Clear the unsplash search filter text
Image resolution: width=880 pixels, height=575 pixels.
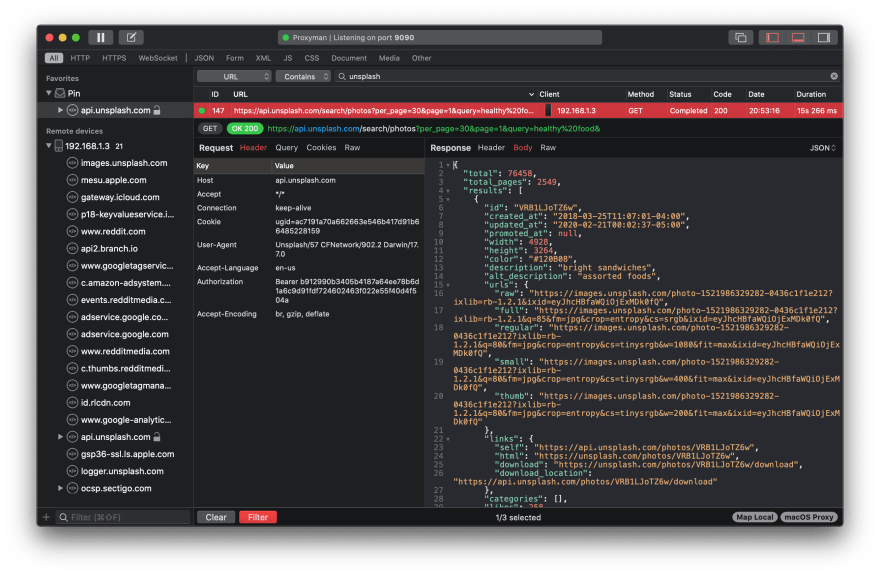pos(834,76)
